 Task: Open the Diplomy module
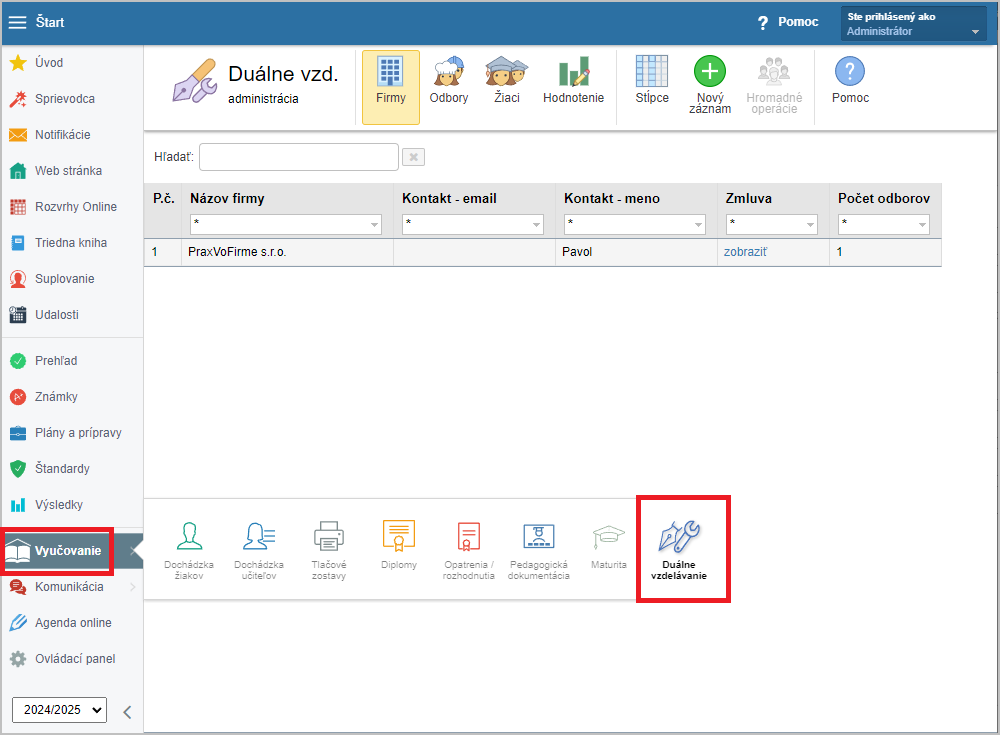(x=399, y=546)
